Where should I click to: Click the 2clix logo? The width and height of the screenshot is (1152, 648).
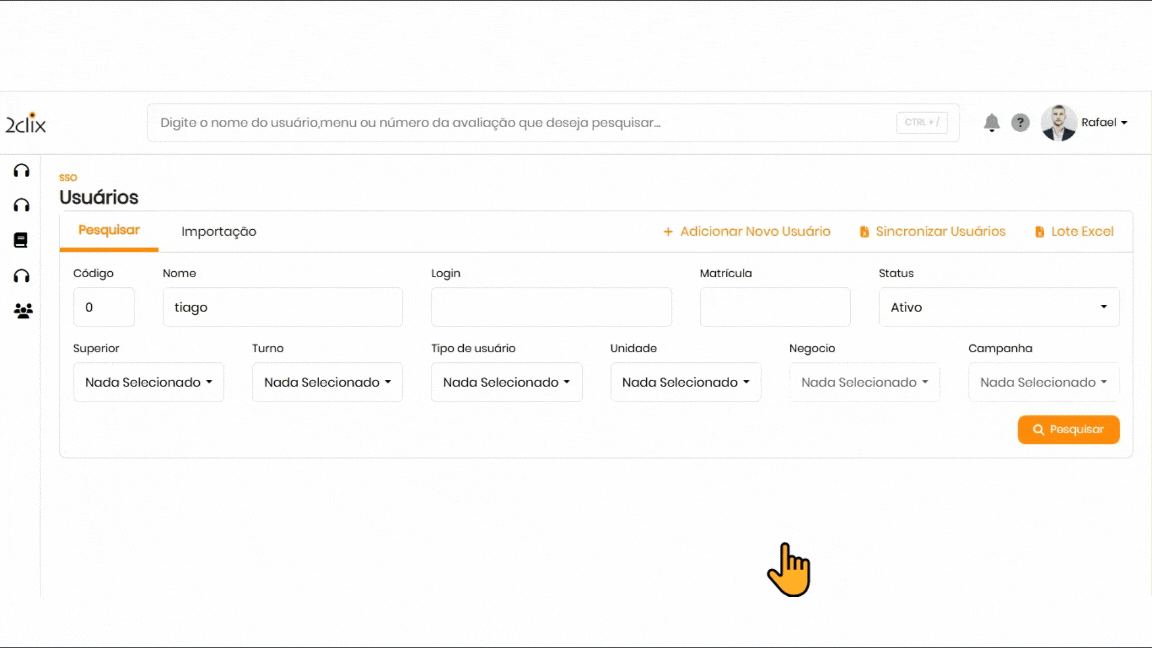point(26,123)
